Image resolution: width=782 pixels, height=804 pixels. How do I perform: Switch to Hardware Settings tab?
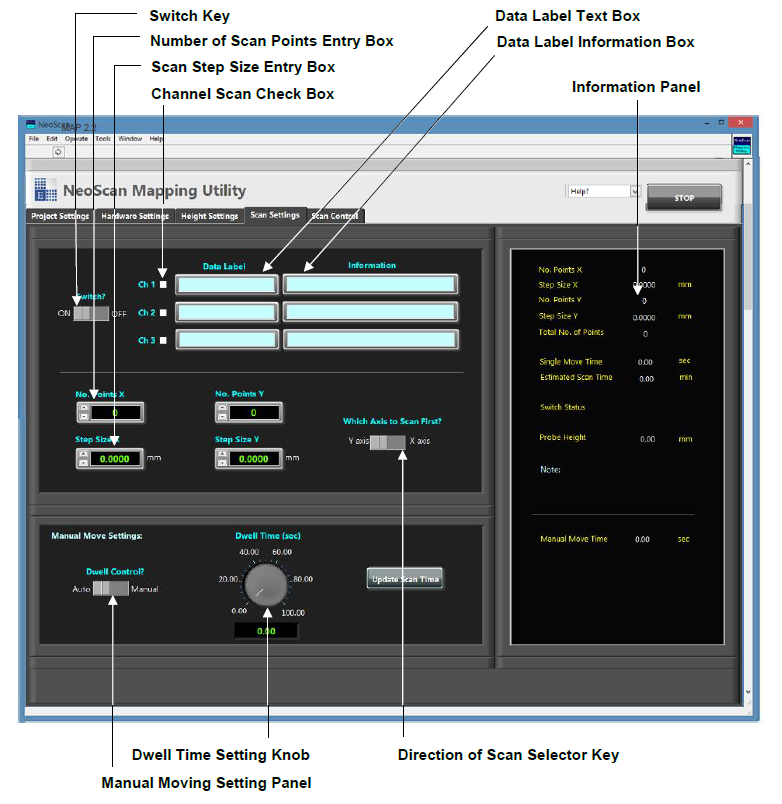click(x=135, y=216)
